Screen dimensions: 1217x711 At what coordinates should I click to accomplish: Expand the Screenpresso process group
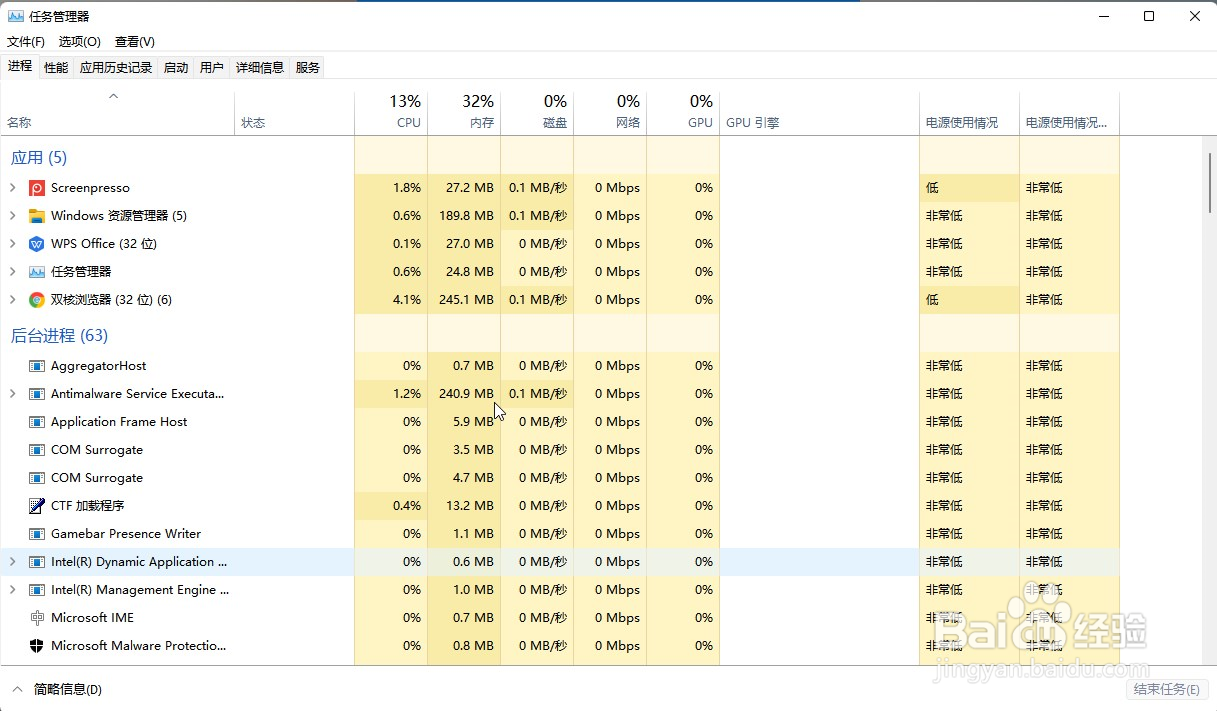pos(12,188)
